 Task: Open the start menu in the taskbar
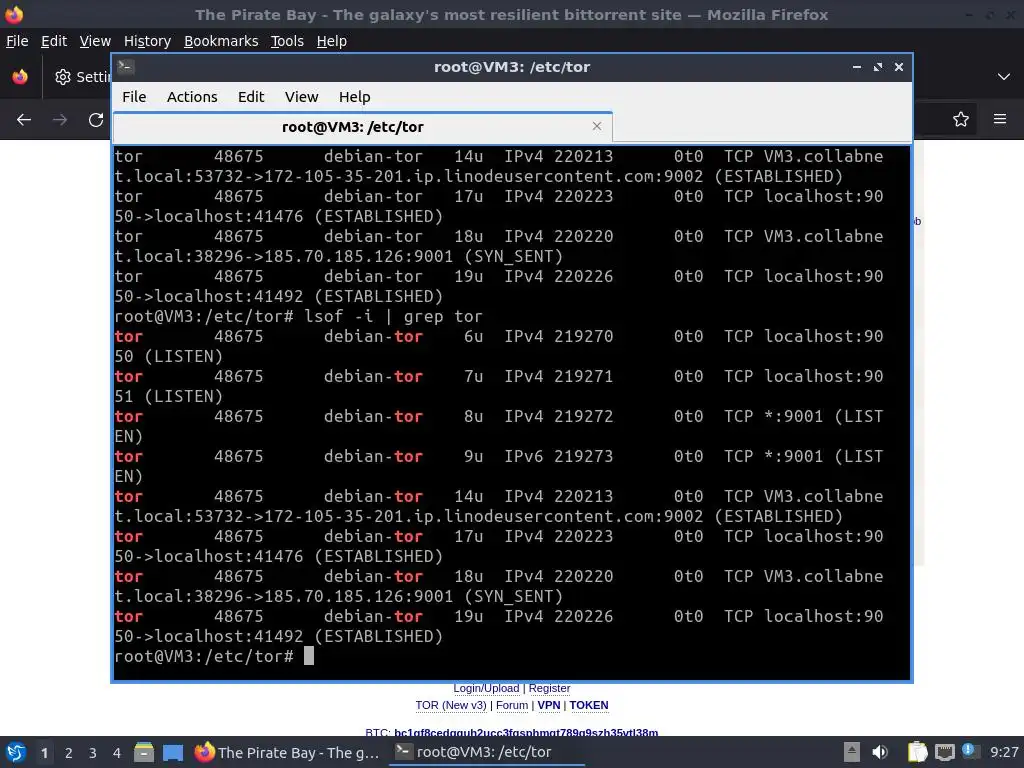pos(16,752)
